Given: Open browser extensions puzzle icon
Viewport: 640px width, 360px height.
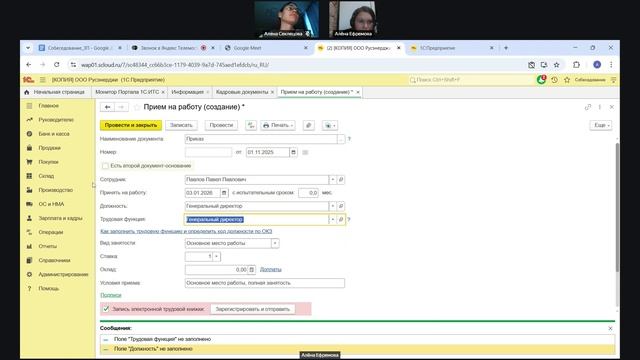Looking at the screenshot, I should (x=576, y=64).
